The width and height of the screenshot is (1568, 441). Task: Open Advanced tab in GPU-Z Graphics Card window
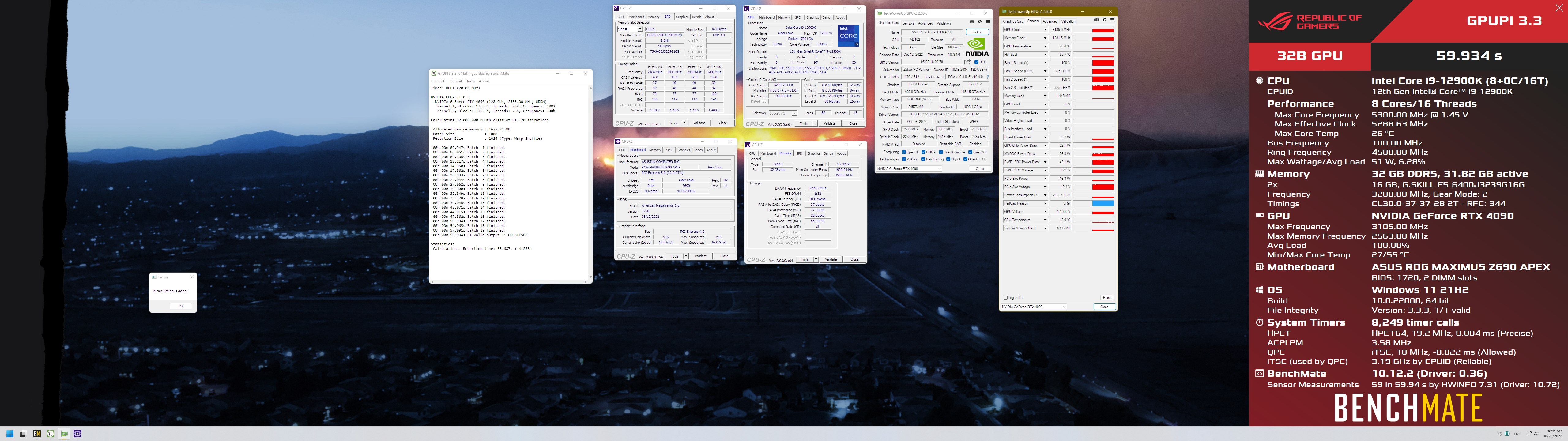(925, 23)
